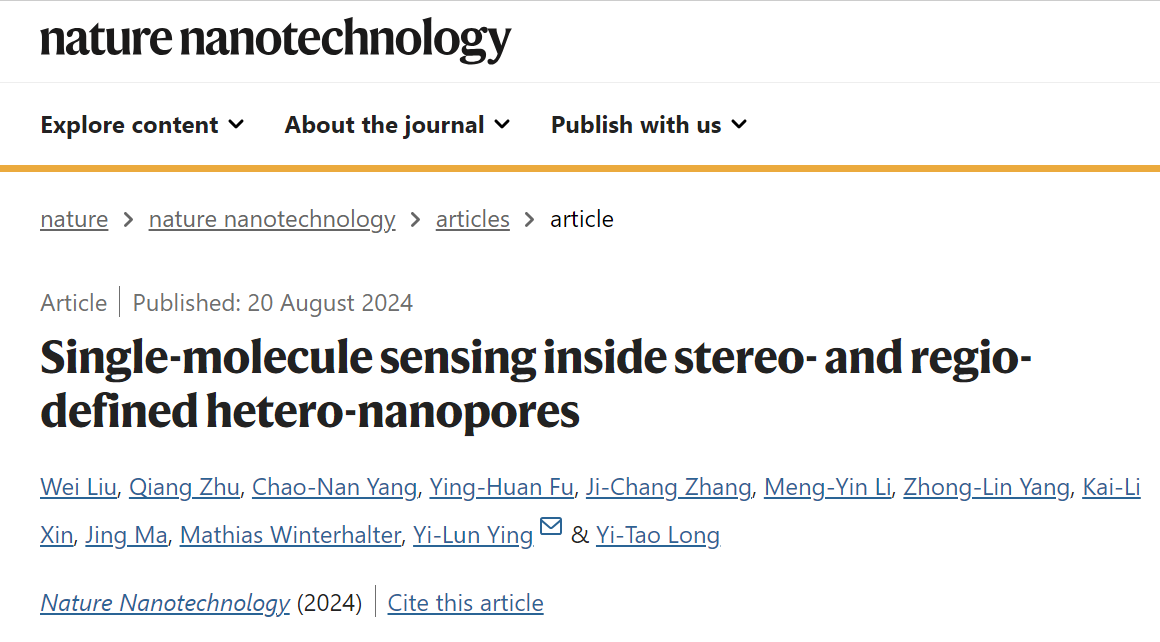Expand the Publish with us menu
The height and width of the screenshot is (642, 1160).
tap(649, 125)
